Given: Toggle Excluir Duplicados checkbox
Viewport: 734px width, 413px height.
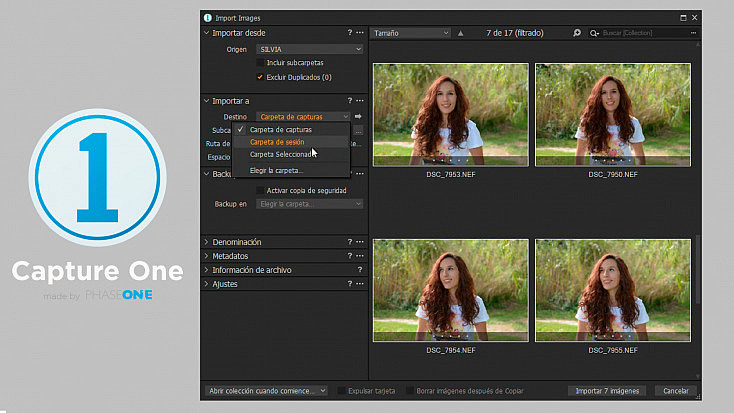Looking at the screenshot, I should [260, 77].
